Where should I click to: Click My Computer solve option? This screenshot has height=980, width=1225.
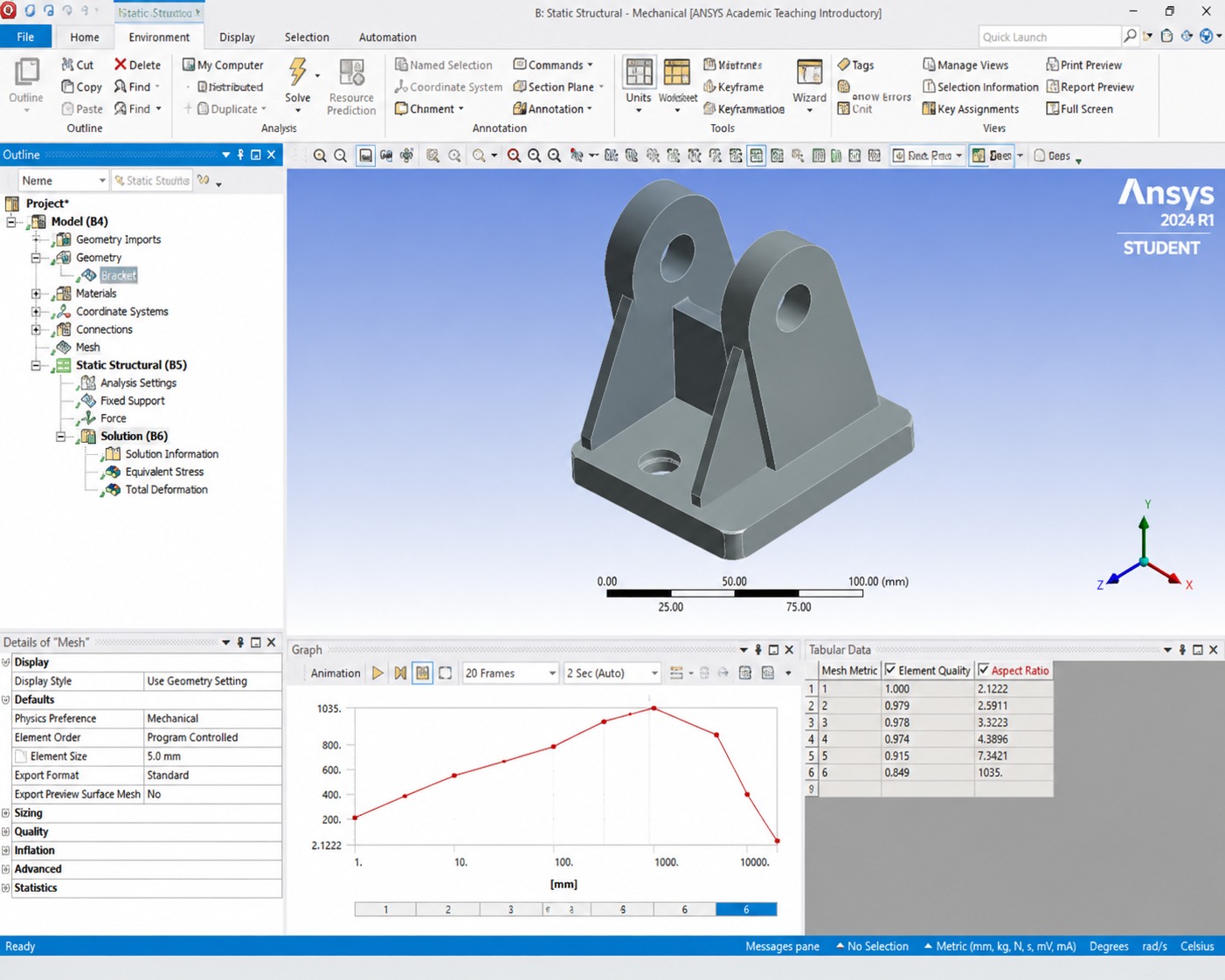click(223, 65)
